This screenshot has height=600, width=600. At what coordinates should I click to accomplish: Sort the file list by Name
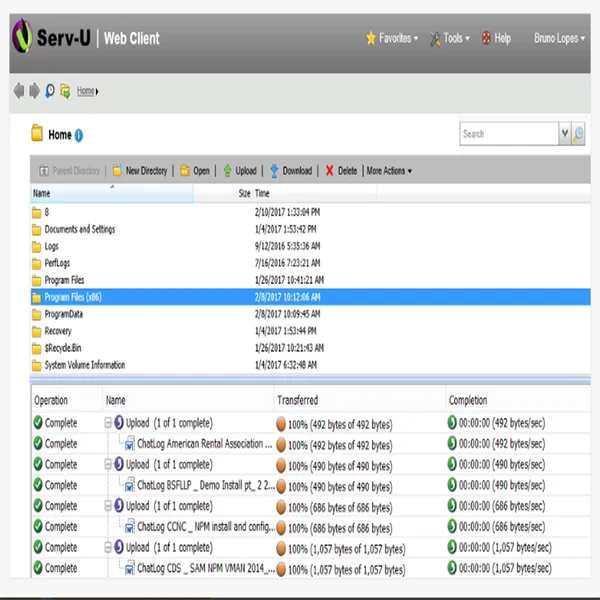tap(112, 193)
